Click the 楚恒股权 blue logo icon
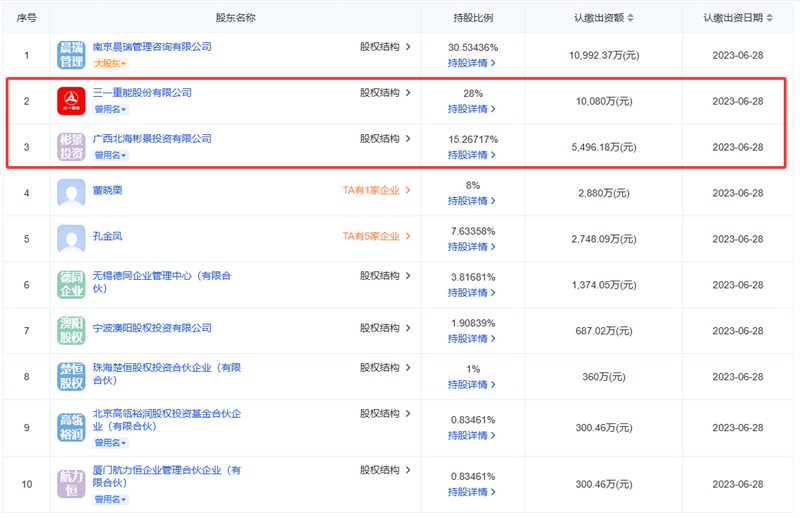 [71, 377]
